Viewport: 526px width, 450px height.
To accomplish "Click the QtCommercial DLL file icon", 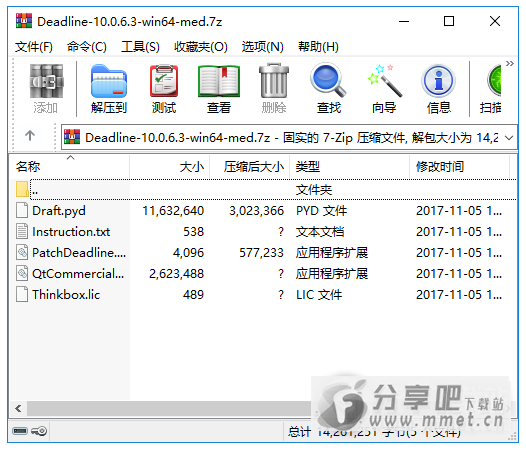I will (22, 273).
